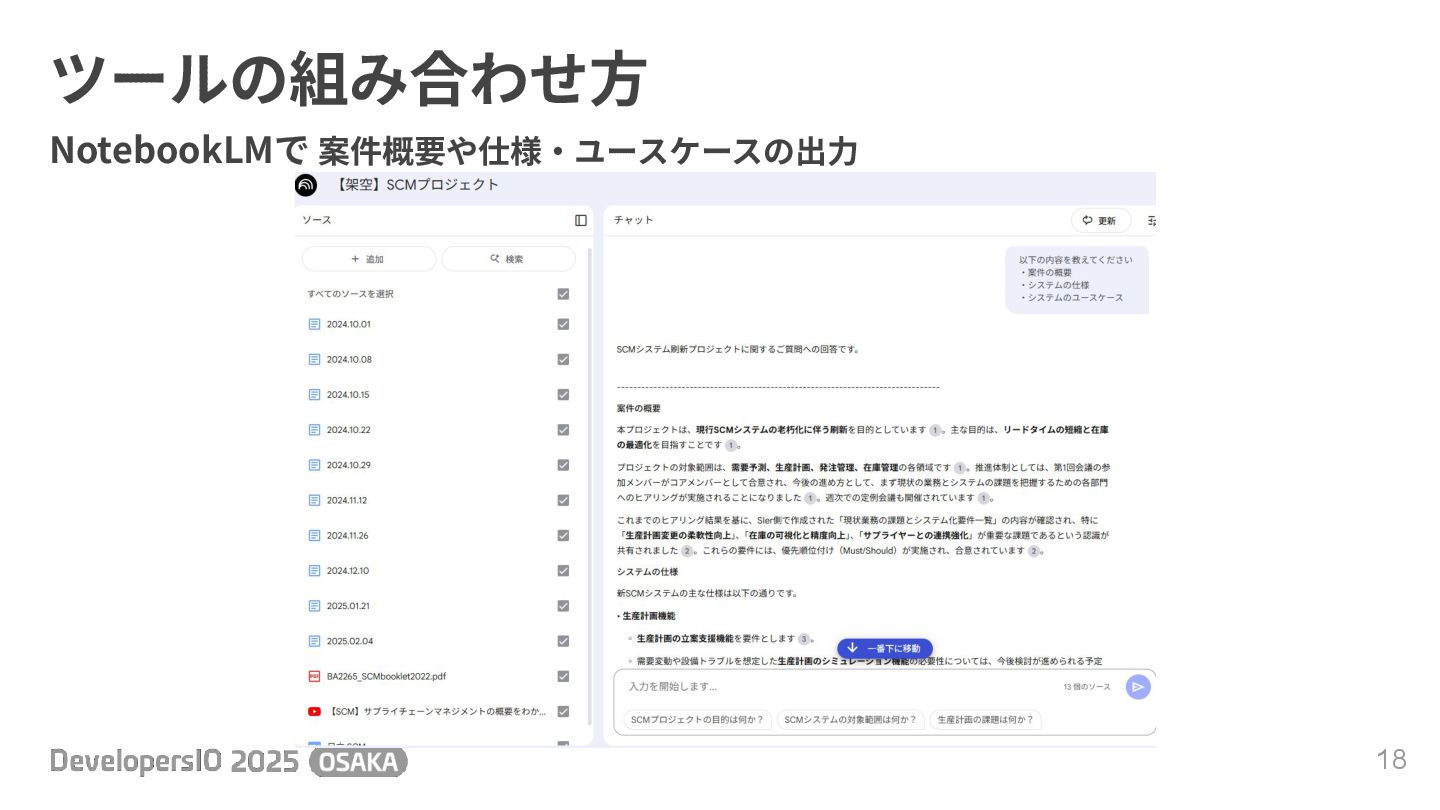Screen dimensions: 1440x810
Task: Click the 13 個のソース counter
Action: tap(1087, 687)
